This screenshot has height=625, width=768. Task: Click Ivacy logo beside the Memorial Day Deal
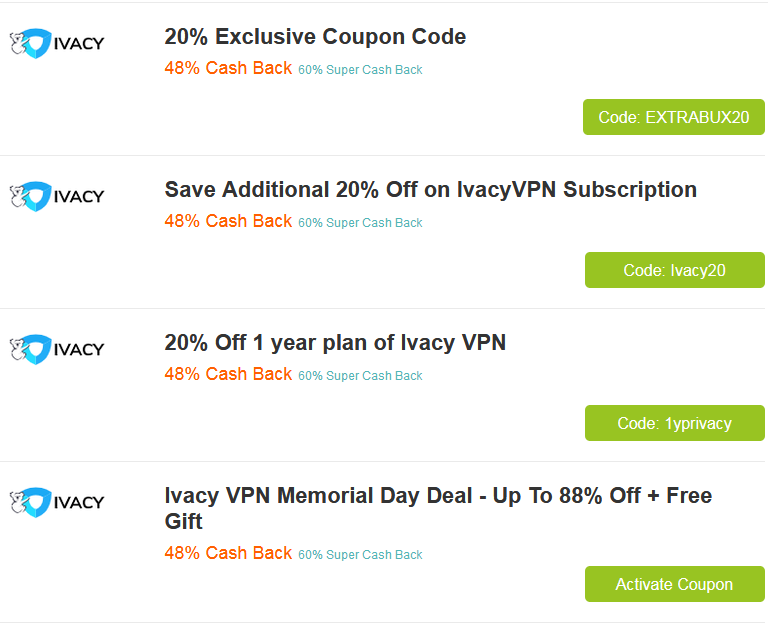[x=57, y=501]
